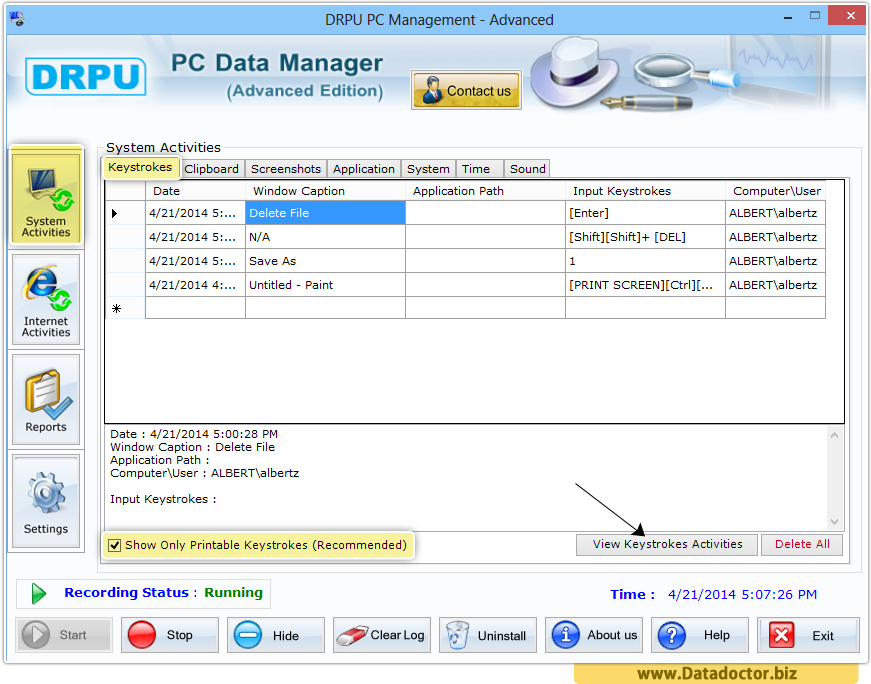The height and width of the screenshot is (684, 871).
Task: Click the 'Window Caption : Delete File' detail line
Action: tap(192, 447)
